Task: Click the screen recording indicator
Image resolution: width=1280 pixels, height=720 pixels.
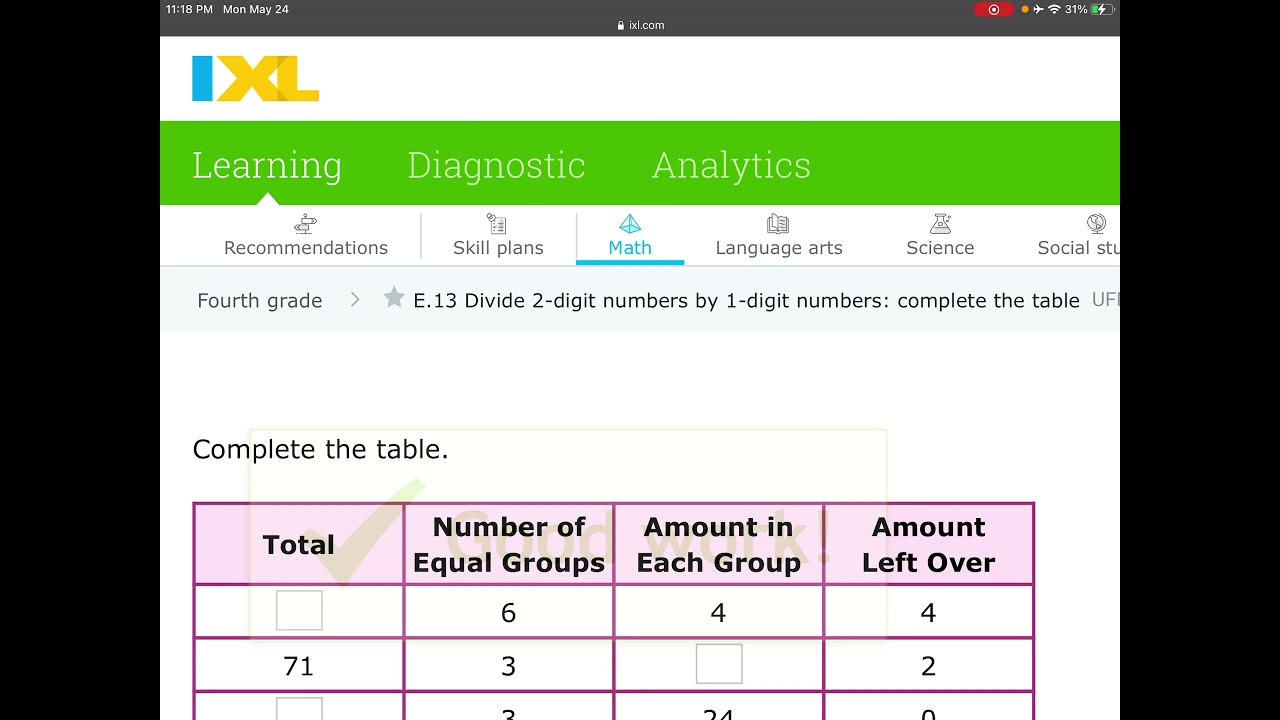Action: (x=994, y=9)
